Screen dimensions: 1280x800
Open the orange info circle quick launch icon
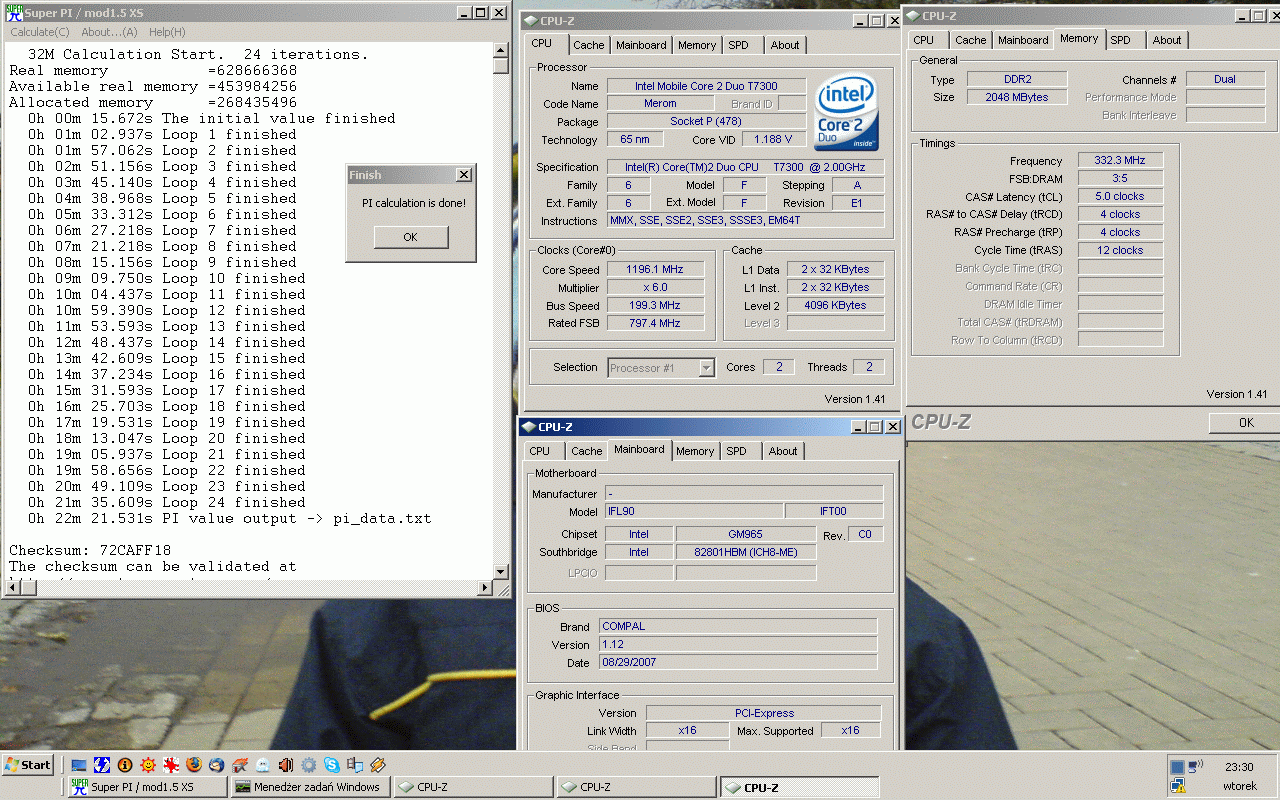pos(125,765)
